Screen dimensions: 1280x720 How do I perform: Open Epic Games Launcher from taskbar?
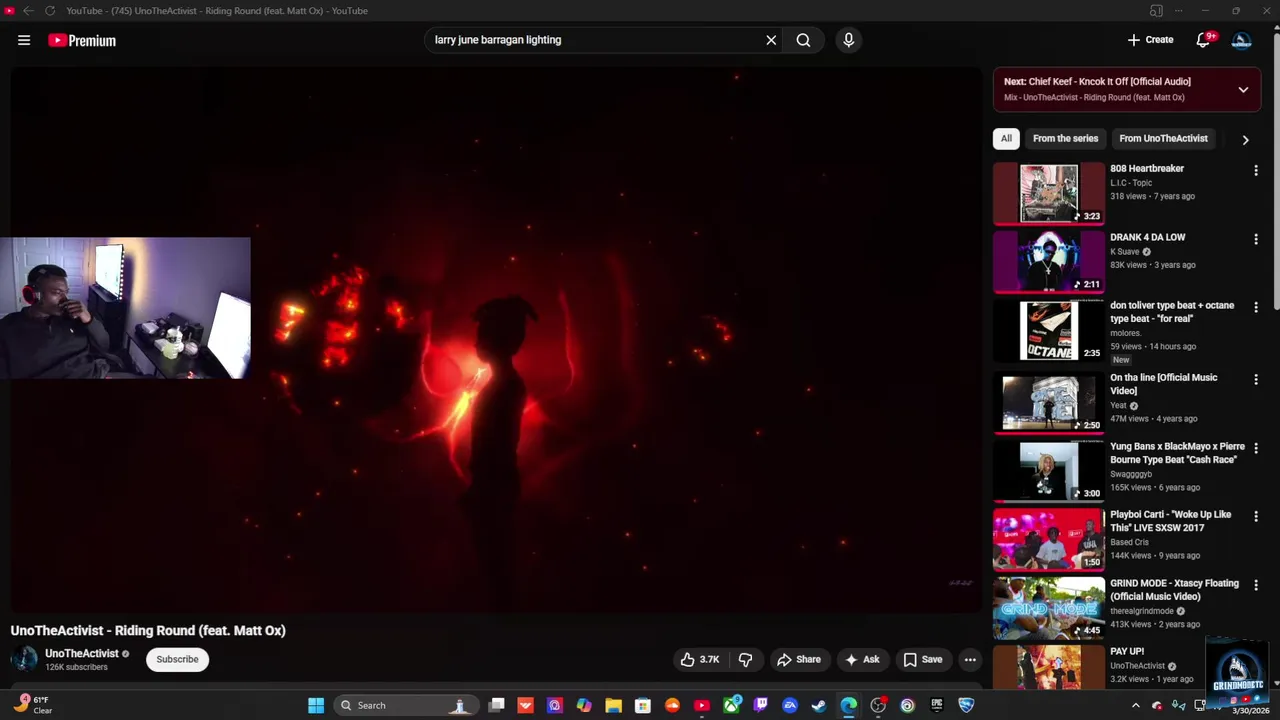click(x=936, y=705)
